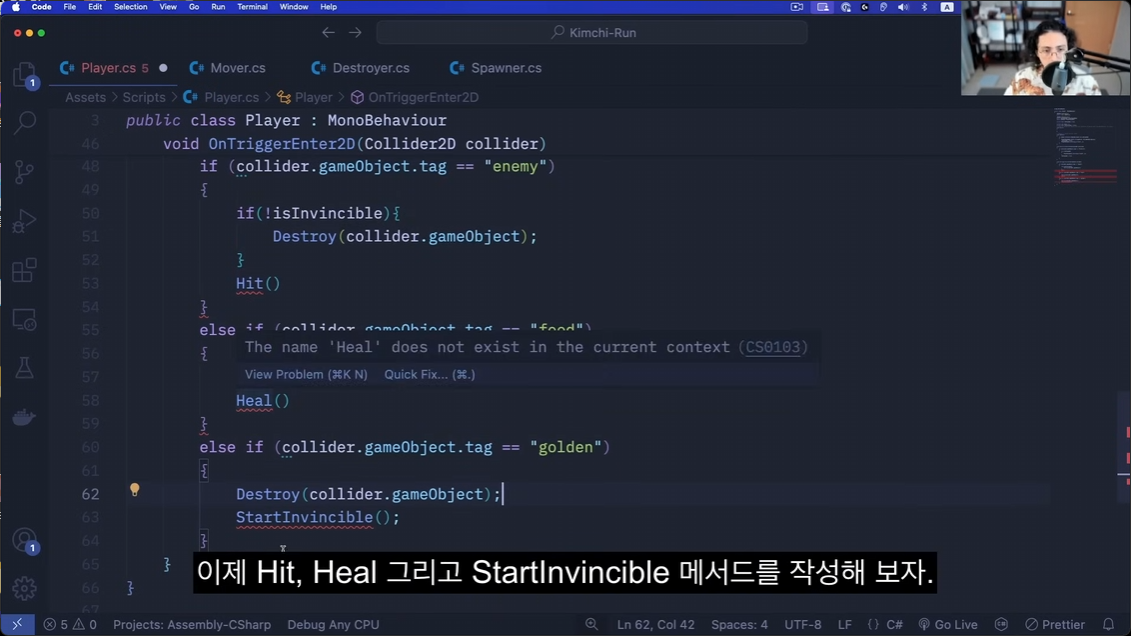Open the File menu
The width and height of the screenshot is (1131, 636).
(69, 6)
